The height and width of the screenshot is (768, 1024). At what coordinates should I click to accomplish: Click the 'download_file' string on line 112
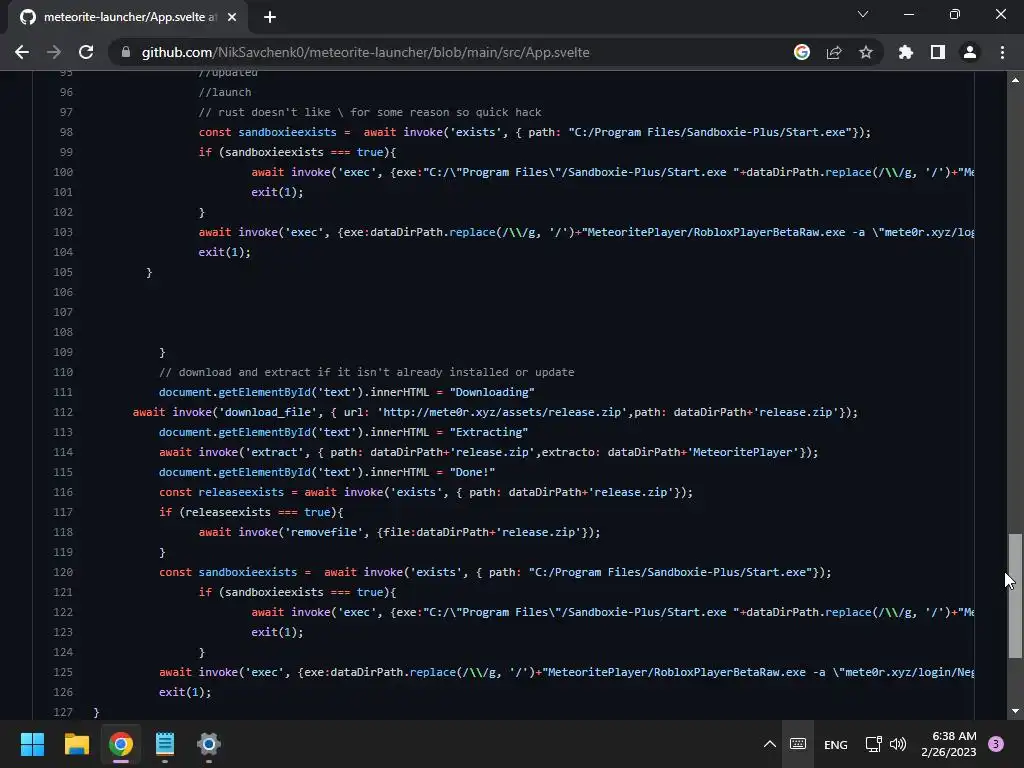pos(268,412)
